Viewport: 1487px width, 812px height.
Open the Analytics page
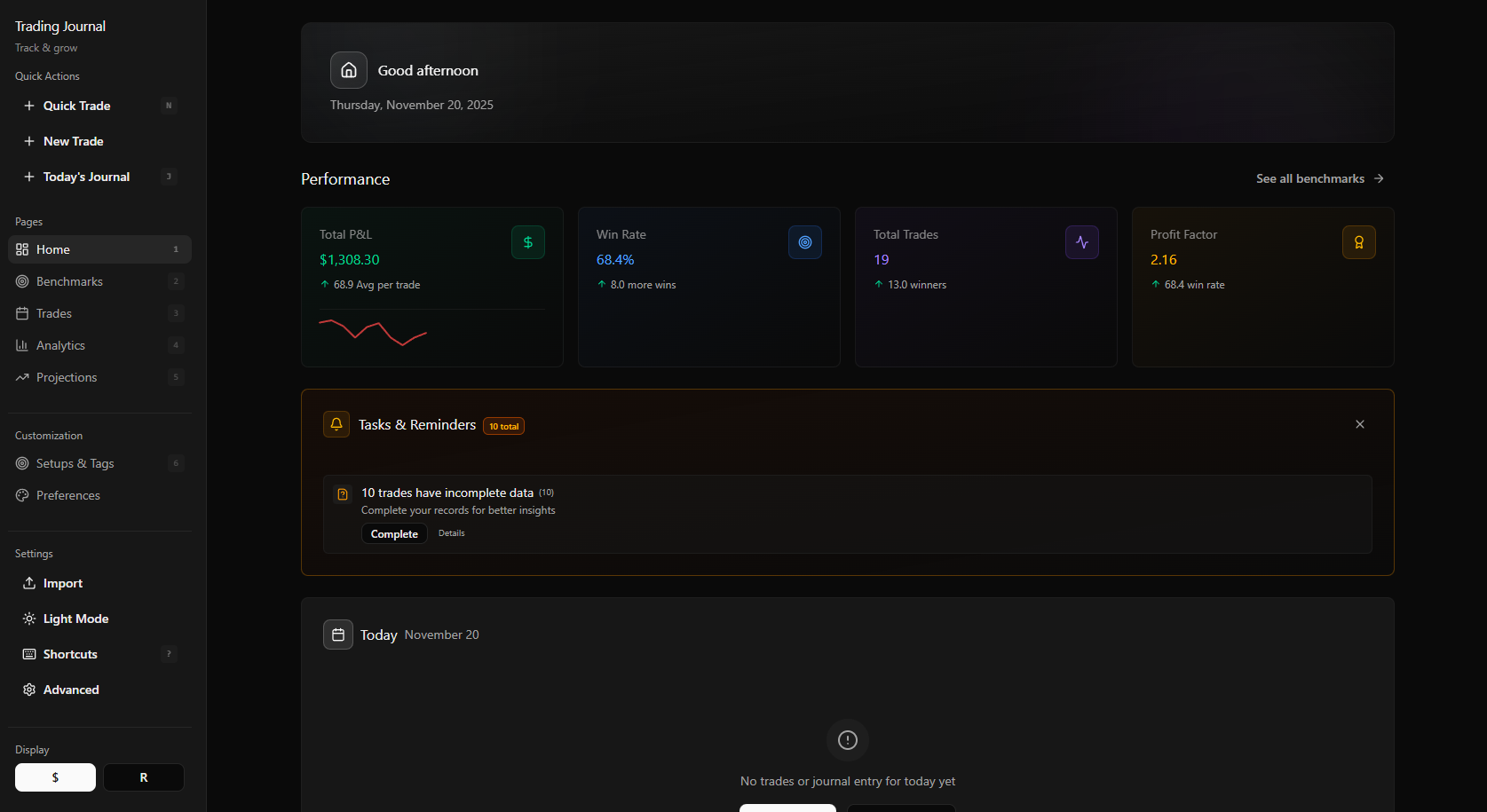(x=60, y=345)
